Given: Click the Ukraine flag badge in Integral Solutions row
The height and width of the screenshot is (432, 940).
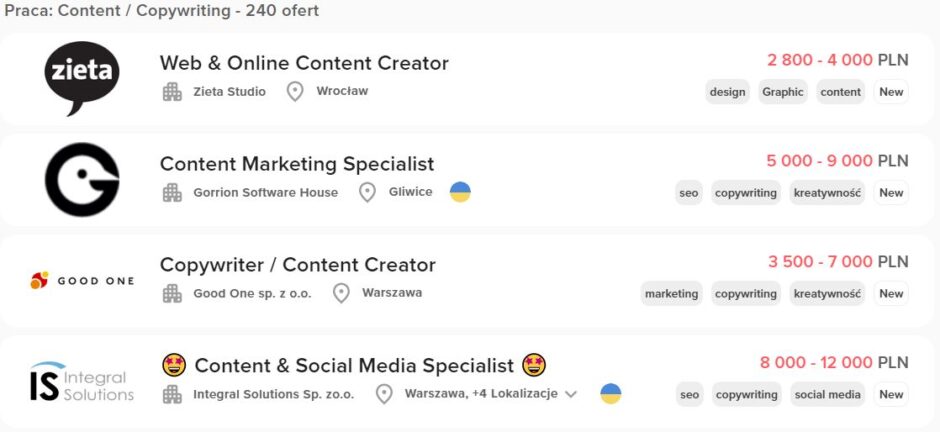Looking at the screenshot, I should (611, 394).
